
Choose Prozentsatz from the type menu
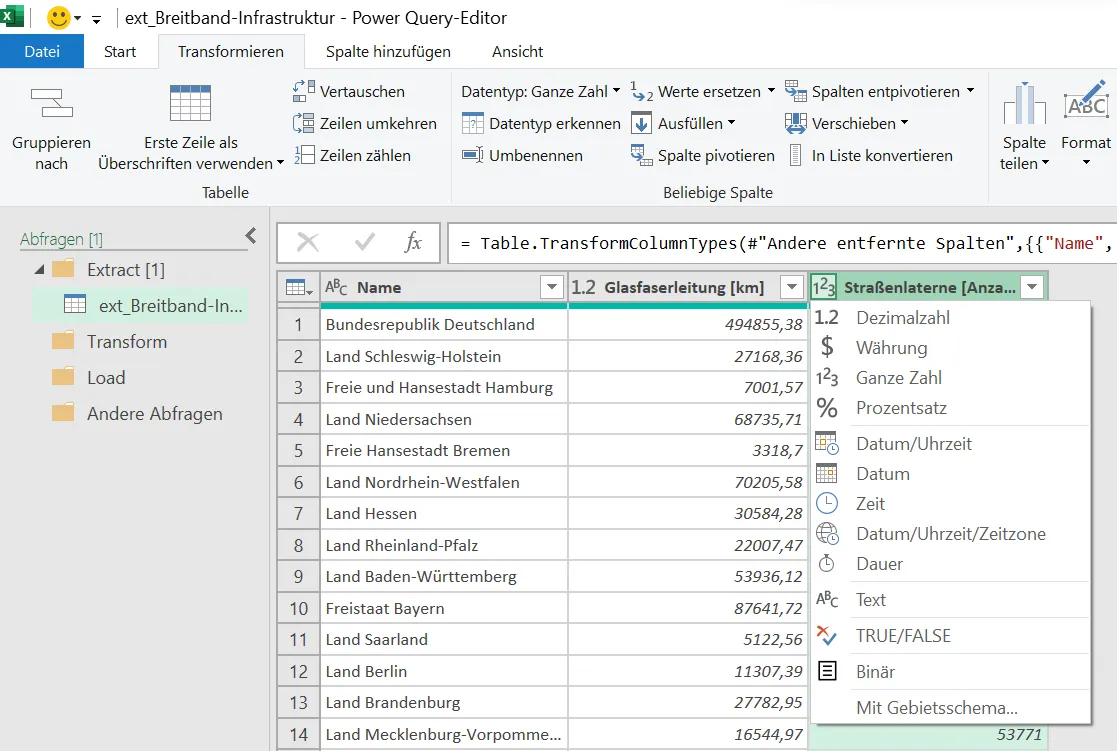pyautogui.click(x=950, y=408)
